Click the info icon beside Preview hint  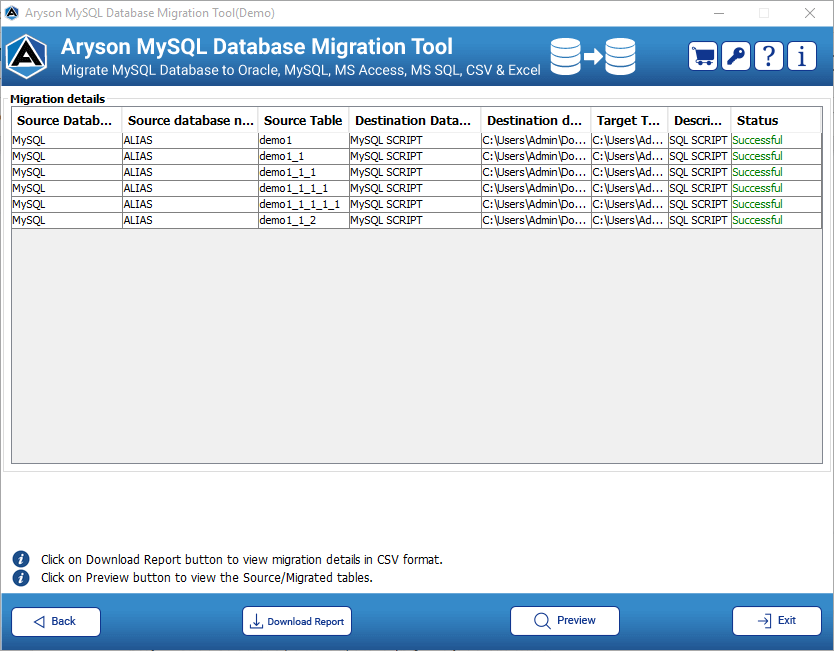21,578
